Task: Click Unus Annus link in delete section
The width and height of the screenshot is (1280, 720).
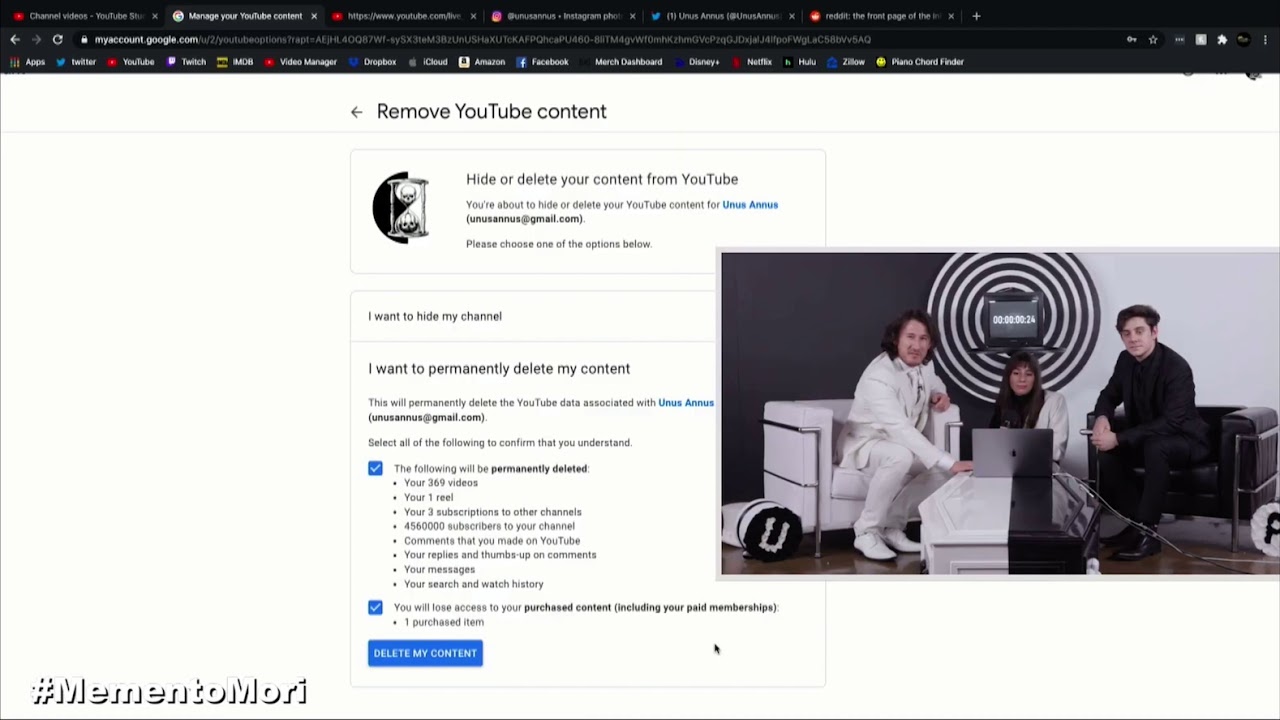Action: point(686,402)
